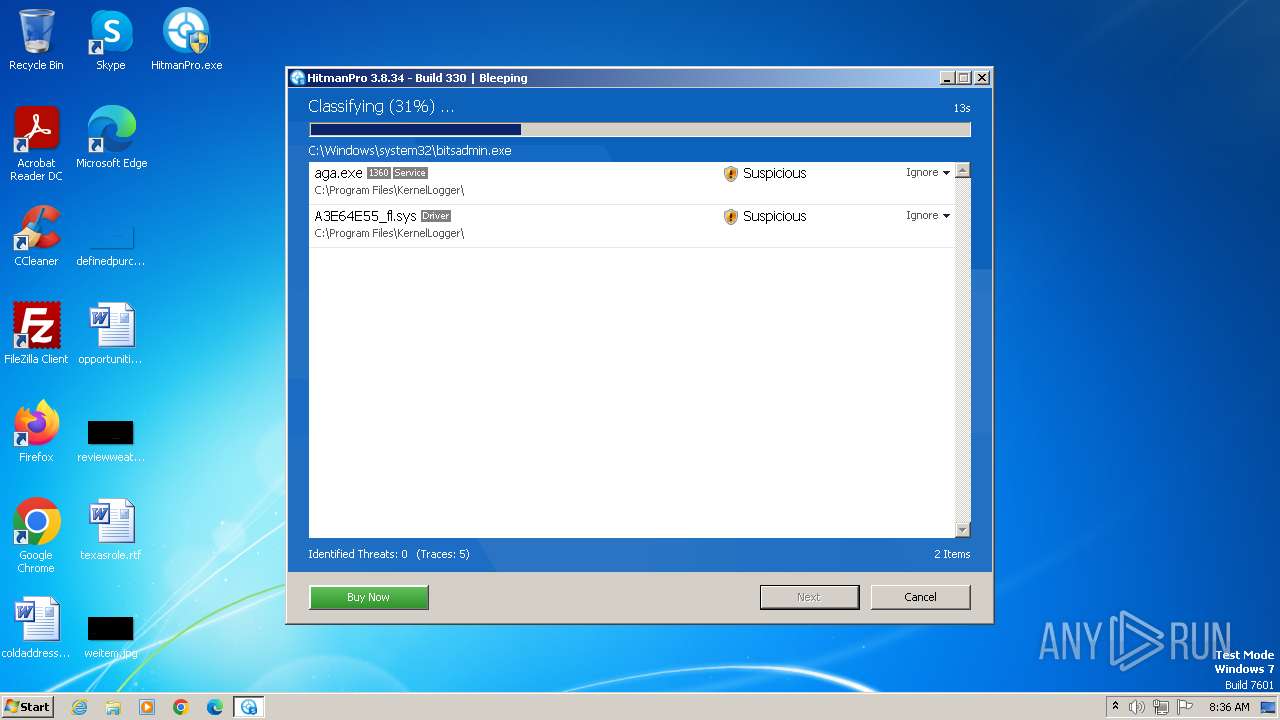The height and width of the screenshot is (720, 1280).
Task: Open coldaddress... Word document
Action: coord(36,628)
